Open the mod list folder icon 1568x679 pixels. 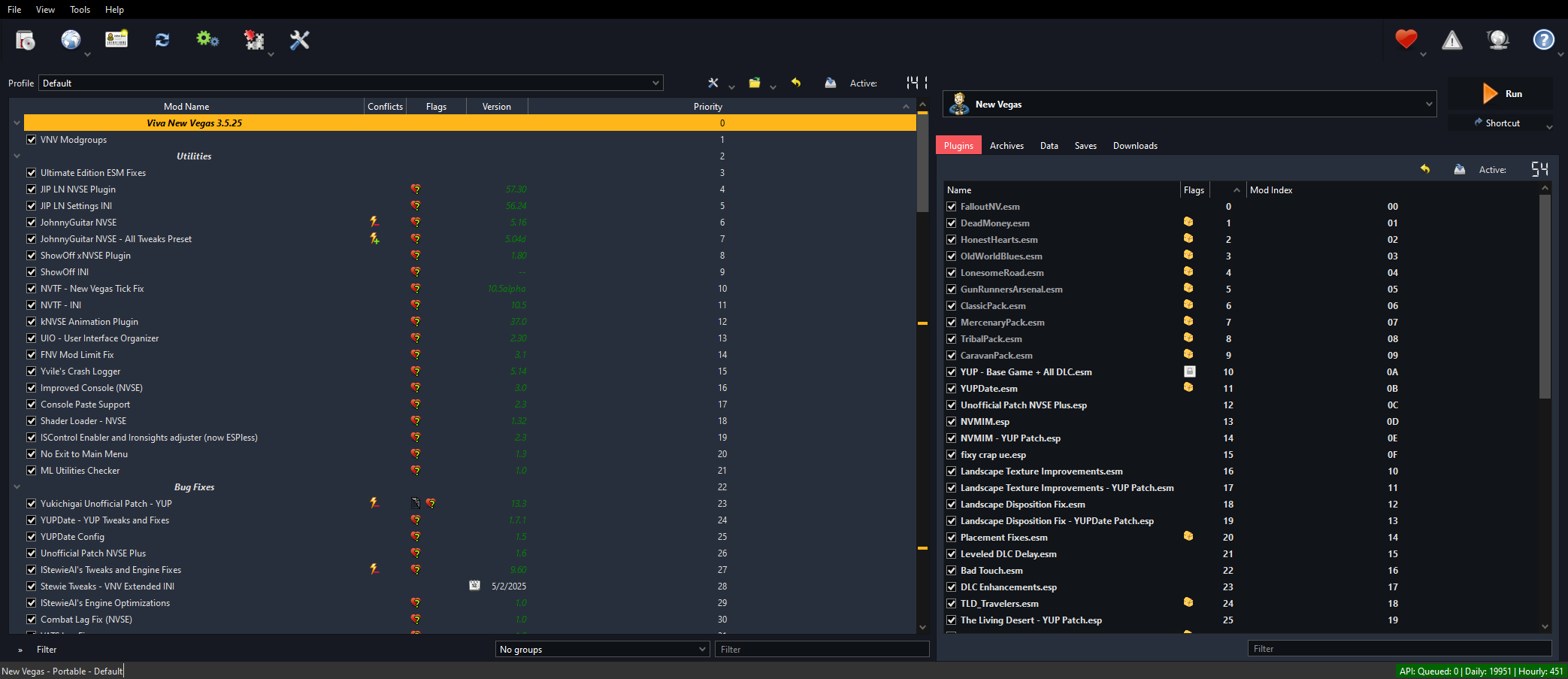tap(755, 83)
